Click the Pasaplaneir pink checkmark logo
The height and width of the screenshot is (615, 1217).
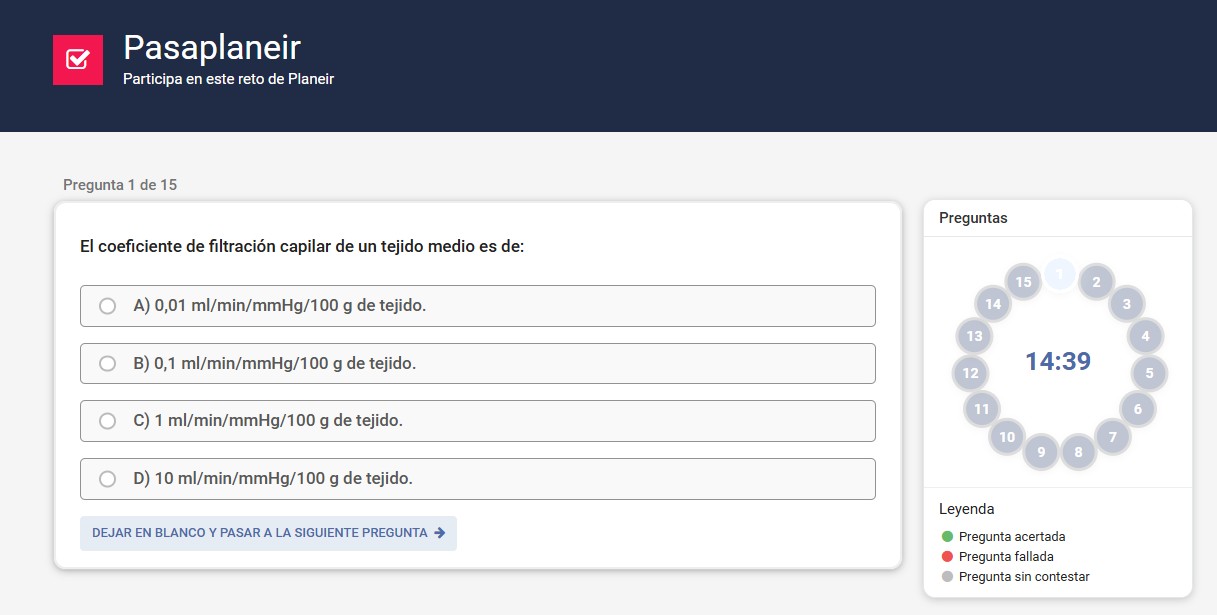click(78, 60)
